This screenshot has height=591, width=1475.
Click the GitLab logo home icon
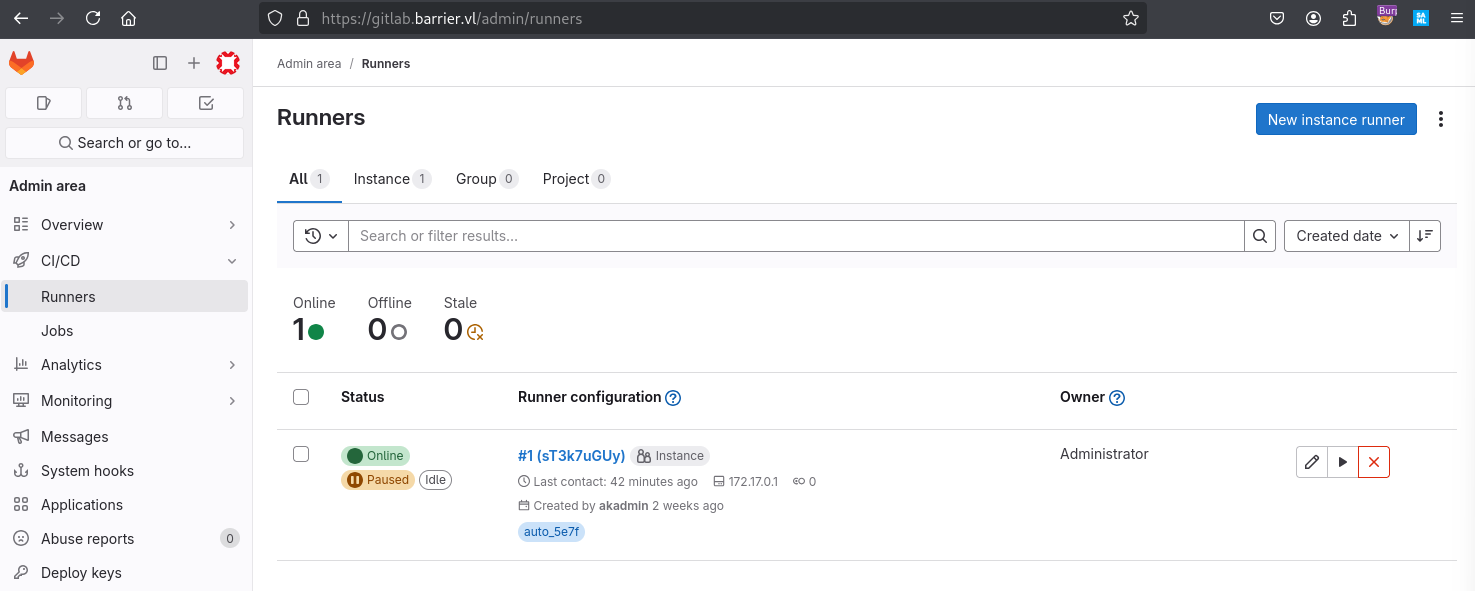(x=21, y=63)
